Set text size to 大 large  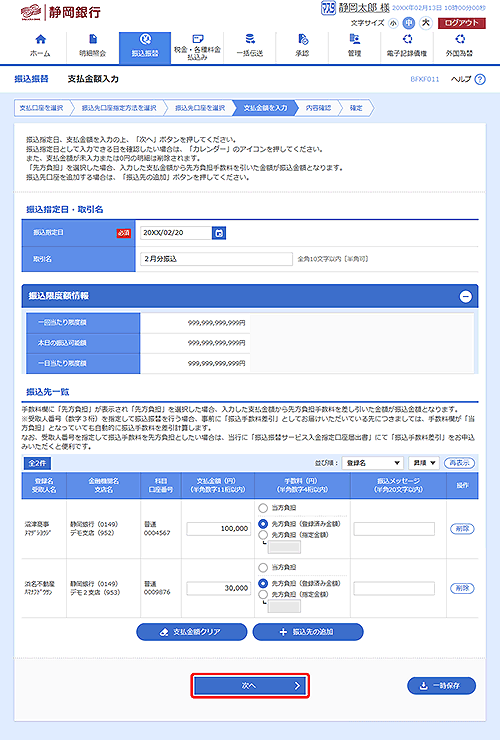426,23
